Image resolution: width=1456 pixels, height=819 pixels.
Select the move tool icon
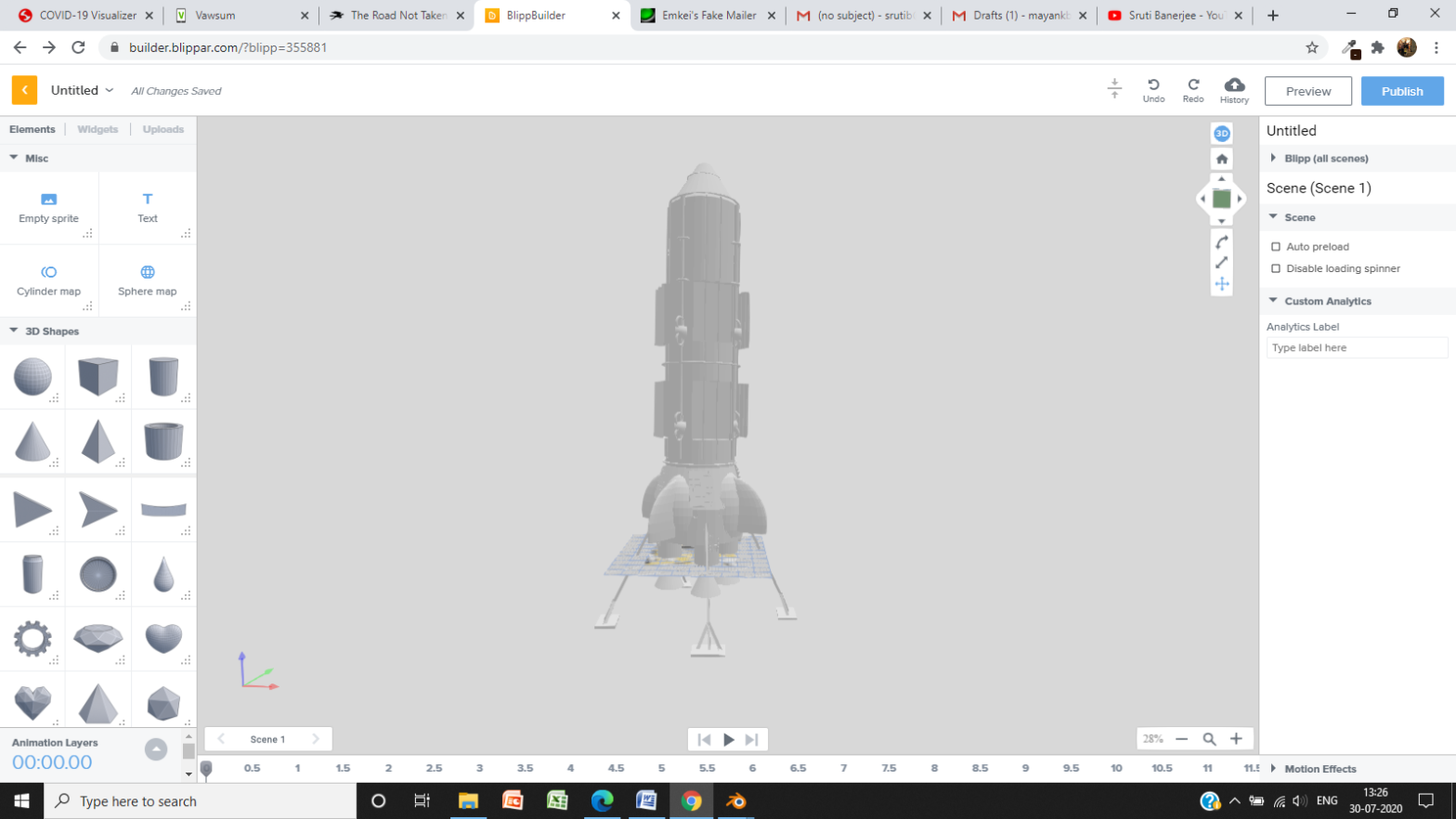click(1222, 284)
